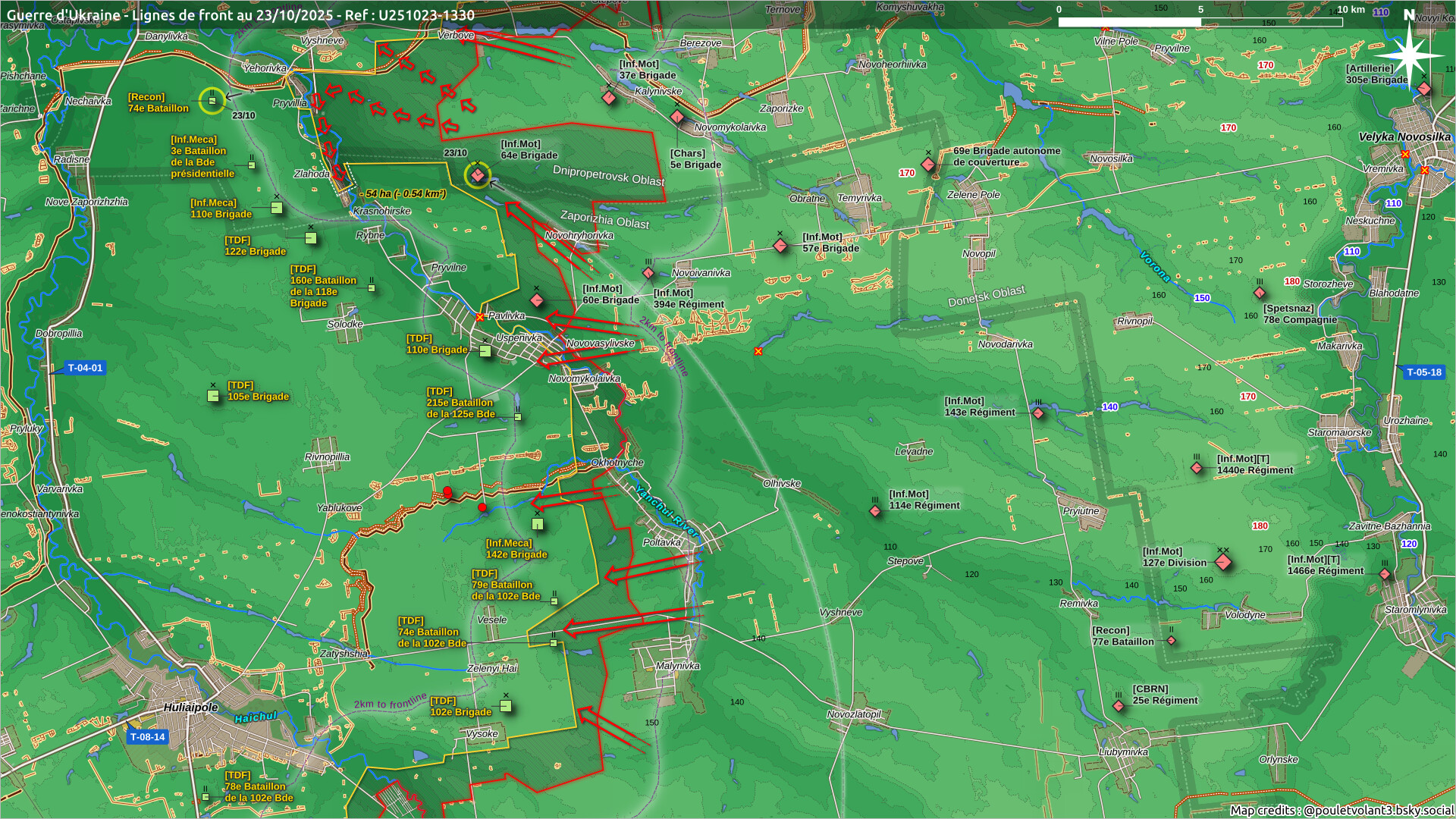Click the 127e Division red diamond marker
Image resolution: width=1456 pixels, height=819 pixels.
click(x=1222, y=562)
